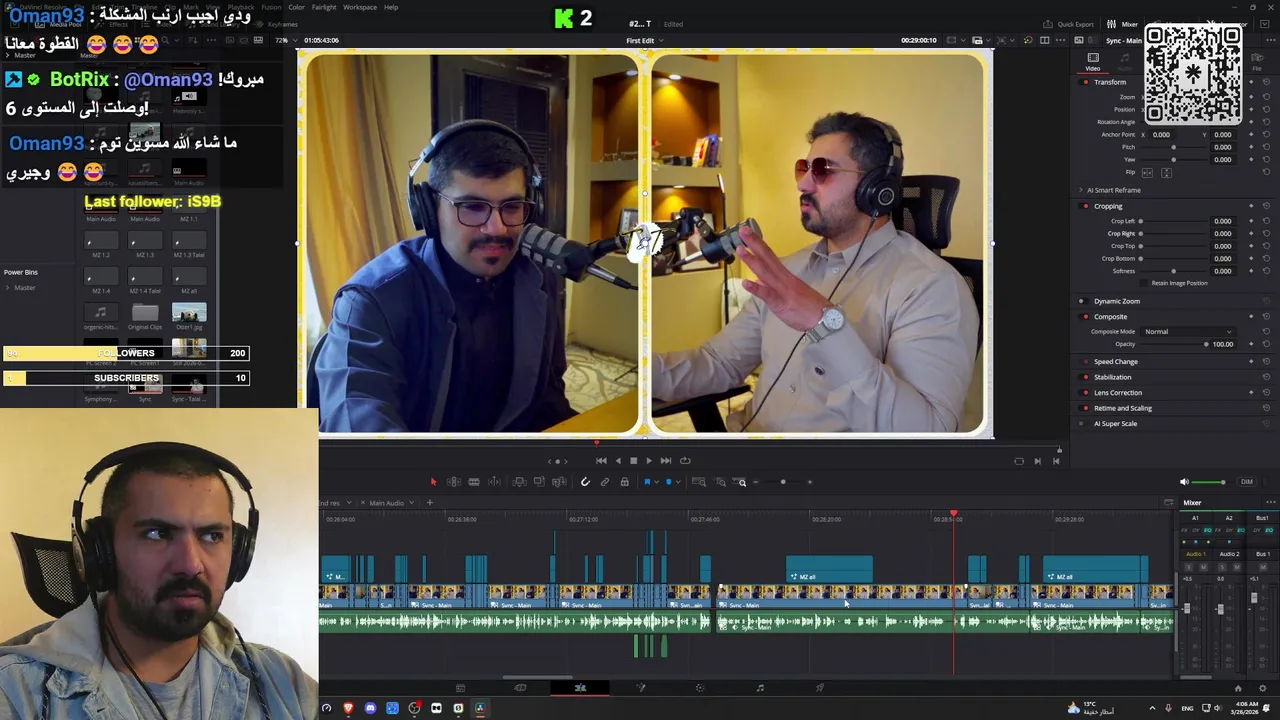Select the Video inspector tab
This screenshot has height=720, width=1280.
point(1093,62)
